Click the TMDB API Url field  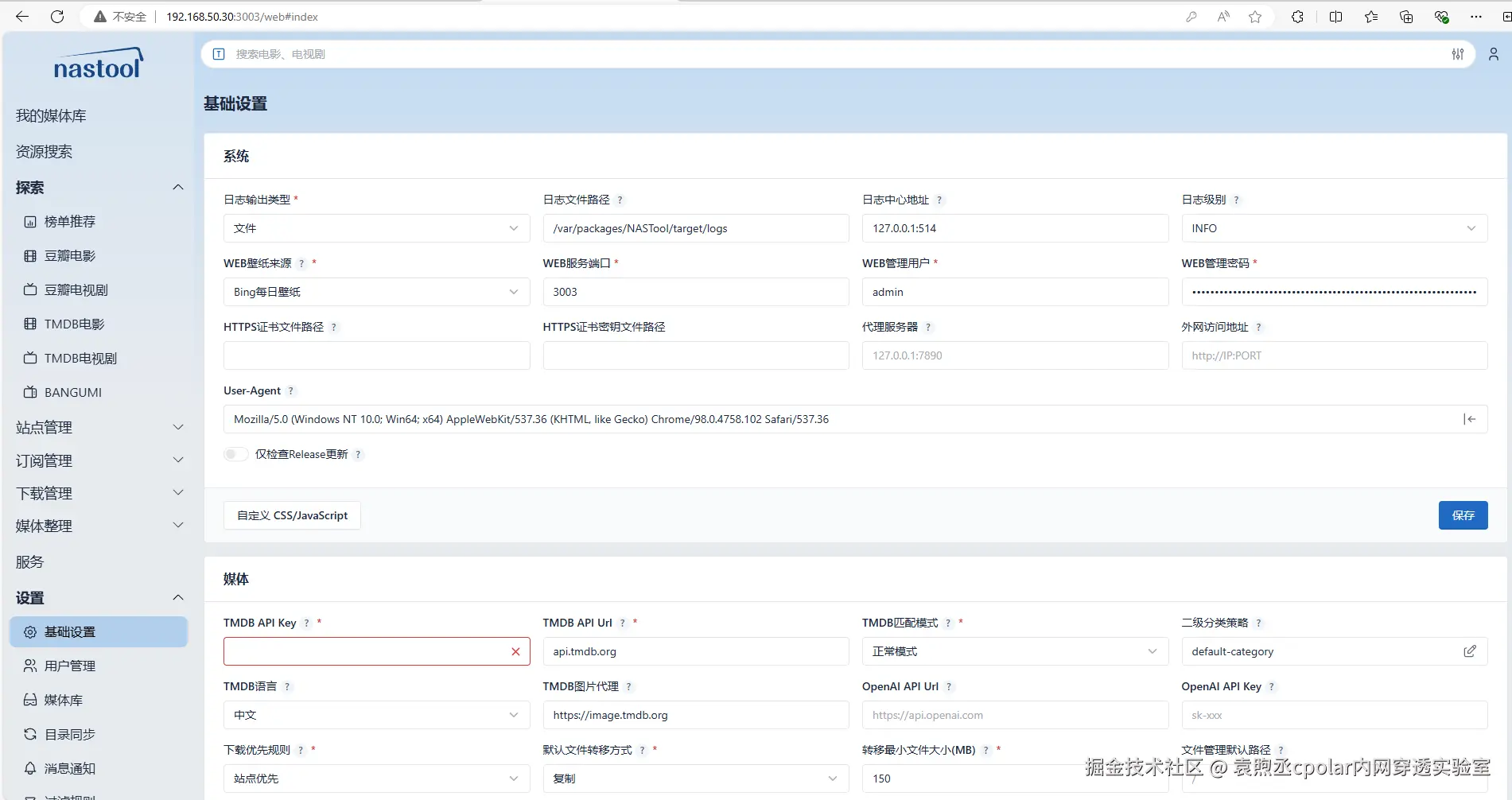[696, 651]
